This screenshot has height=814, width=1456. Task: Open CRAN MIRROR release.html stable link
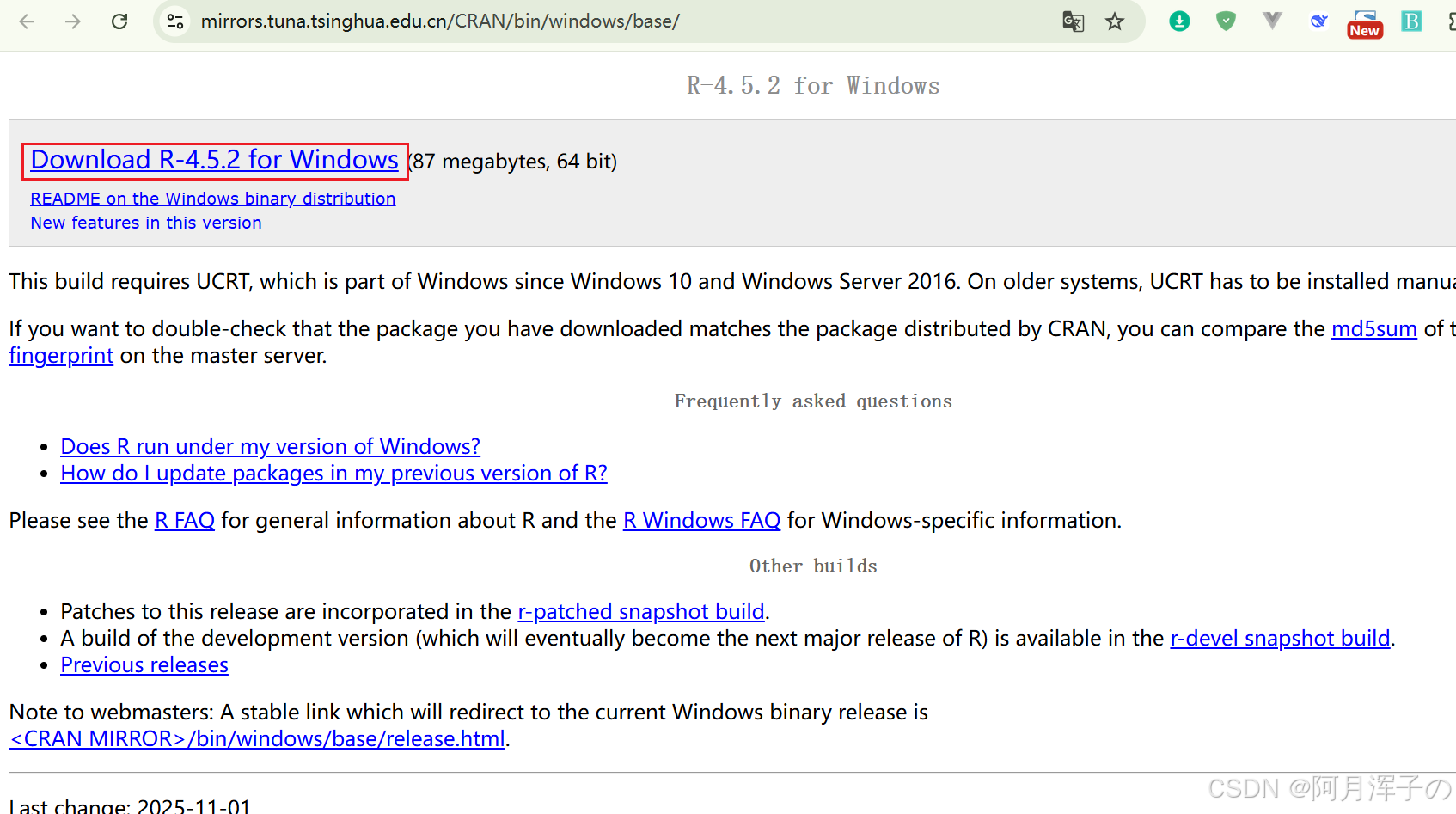[257, 739]
